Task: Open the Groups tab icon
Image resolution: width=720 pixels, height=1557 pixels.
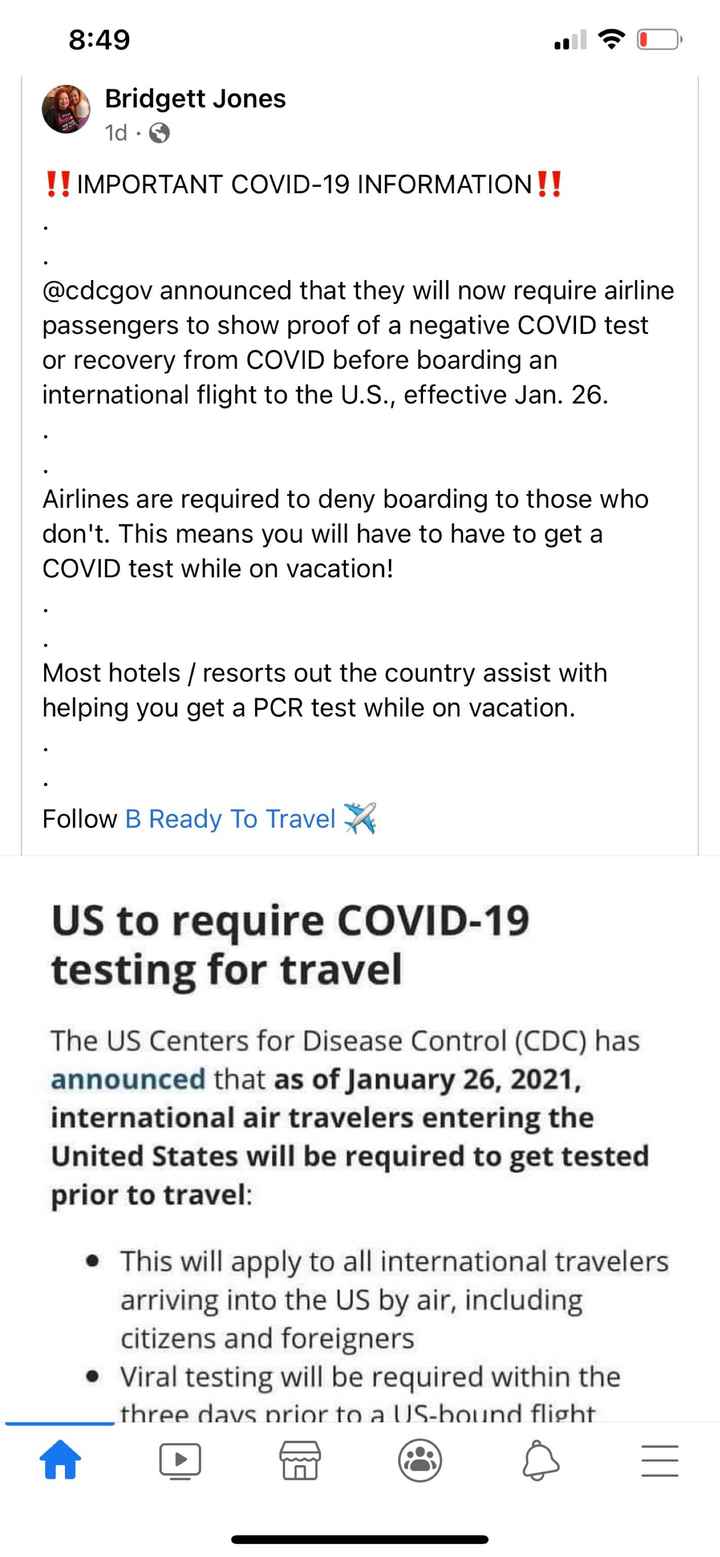Action: pos(420,1461)
